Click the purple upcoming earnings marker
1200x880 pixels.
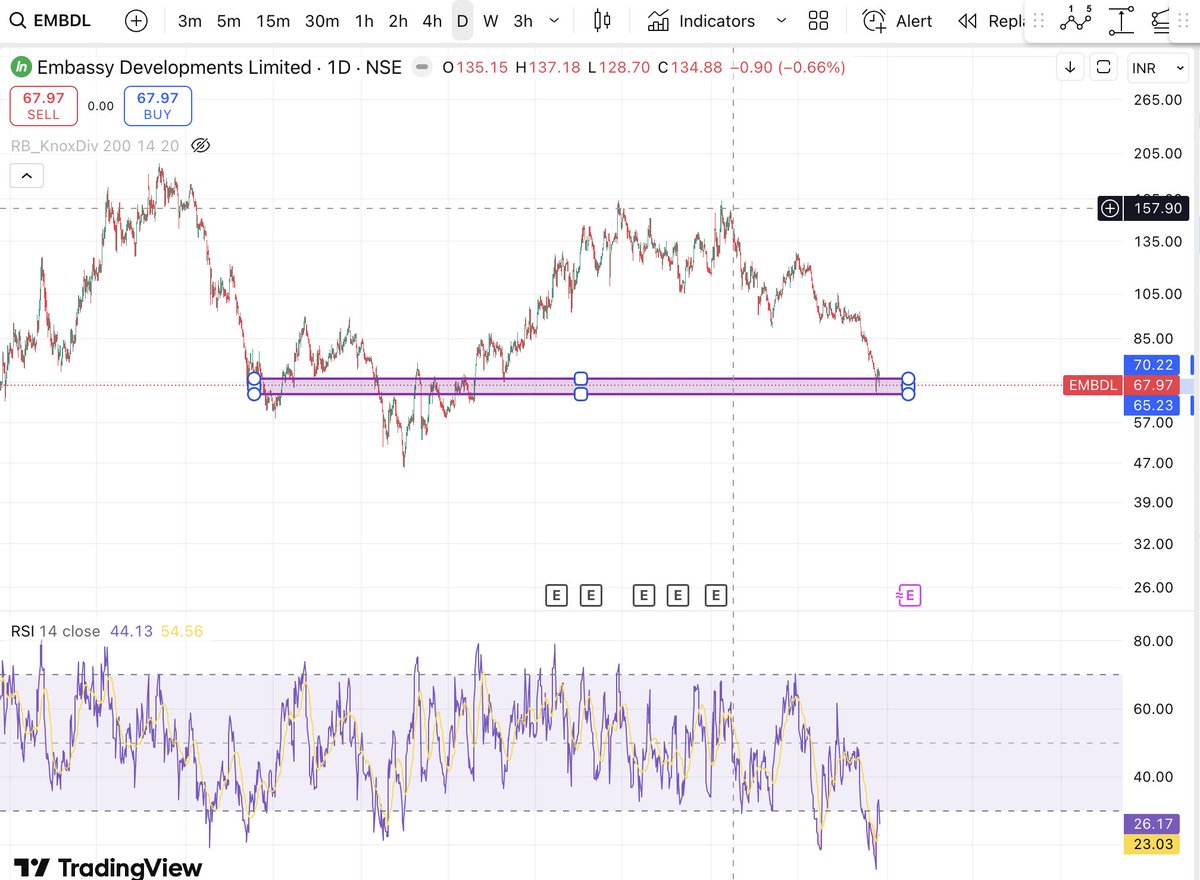[908, 596]
